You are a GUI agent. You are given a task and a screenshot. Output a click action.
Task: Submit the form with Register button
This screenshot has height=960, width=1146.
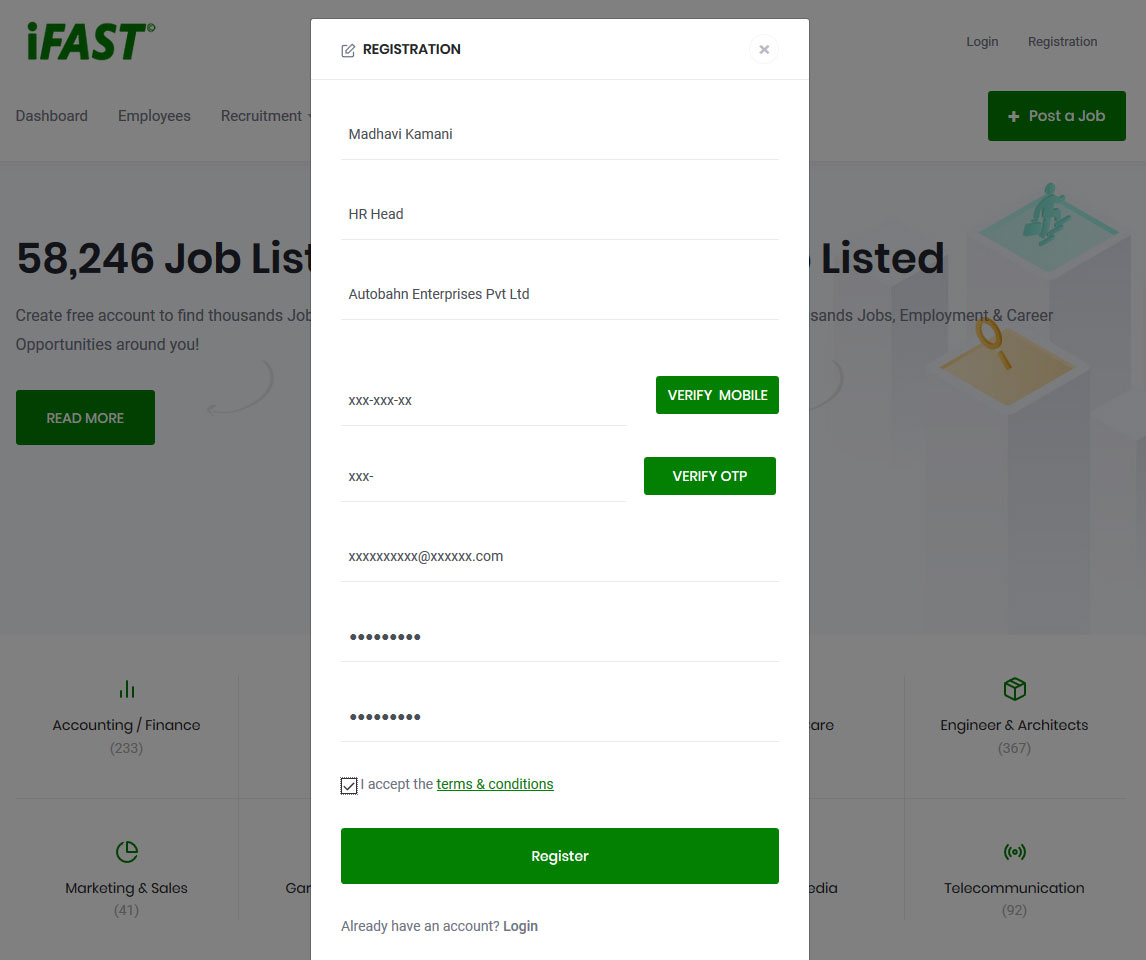(x=560, y=856)
